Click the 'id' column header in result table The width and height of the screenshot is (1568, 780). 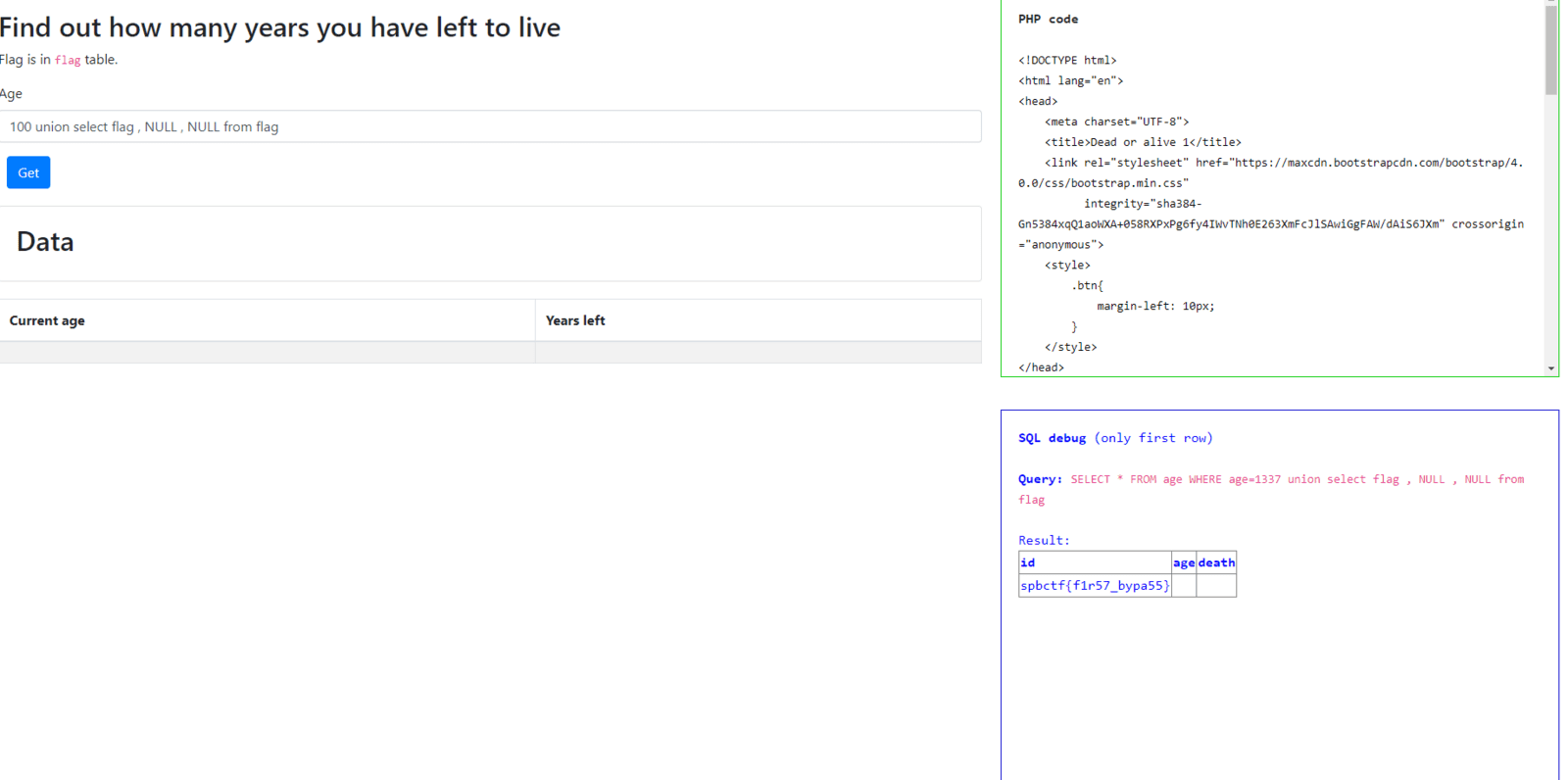[x=1095, y=562]
